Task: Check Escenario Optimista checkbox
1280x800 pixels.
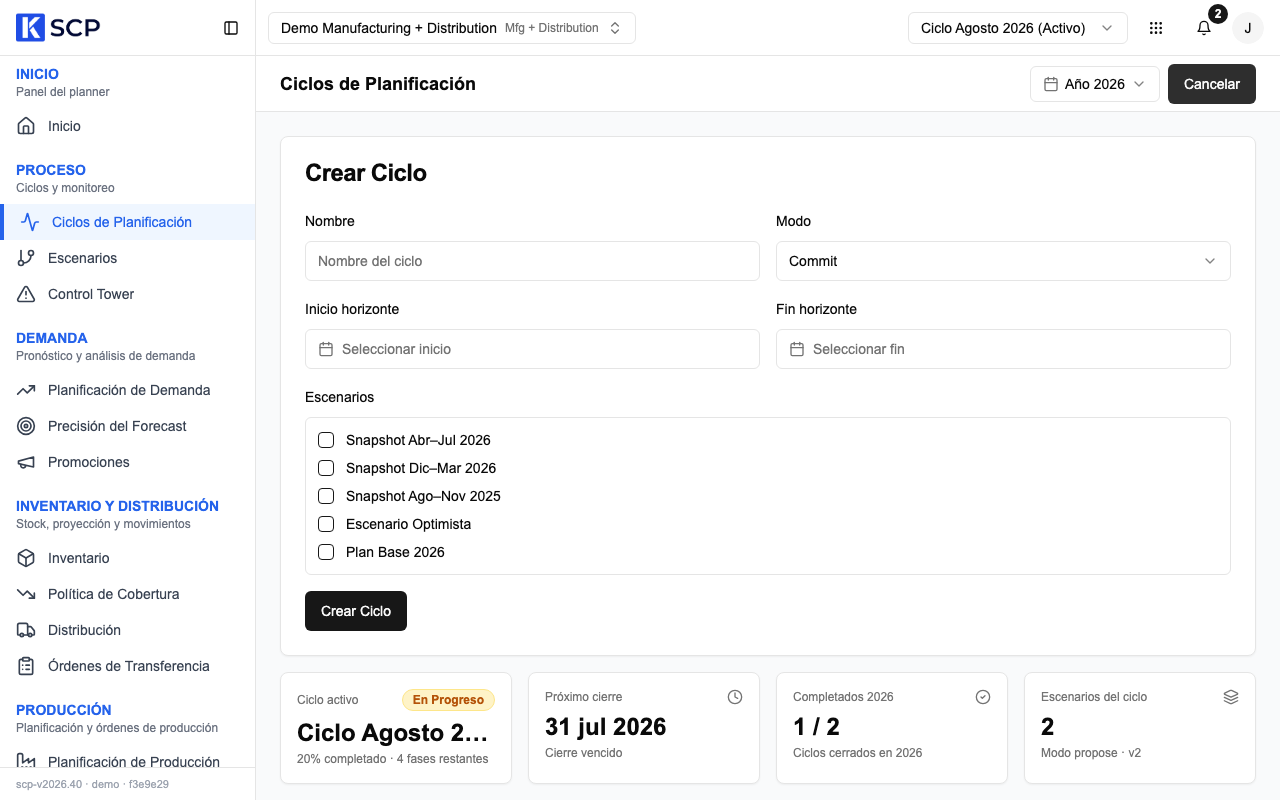Action: click(326, 524)
